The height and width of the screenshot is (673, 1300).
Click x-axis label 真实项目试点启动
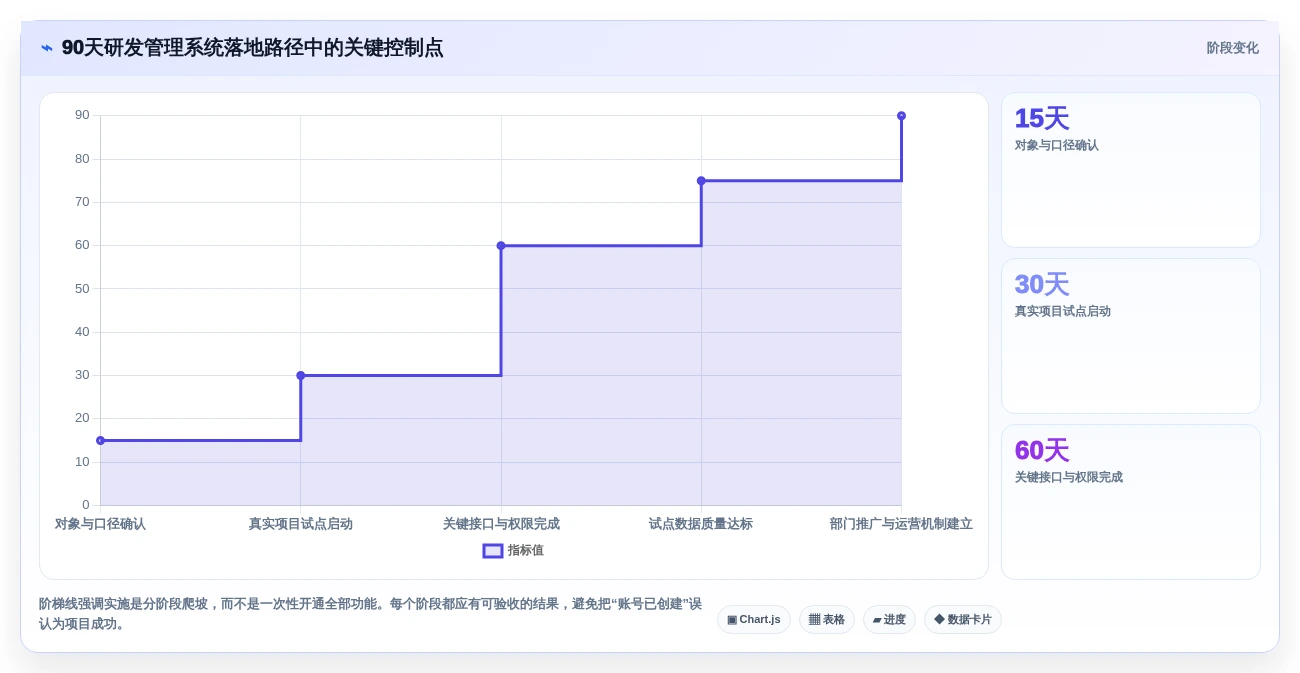point(301,524)
